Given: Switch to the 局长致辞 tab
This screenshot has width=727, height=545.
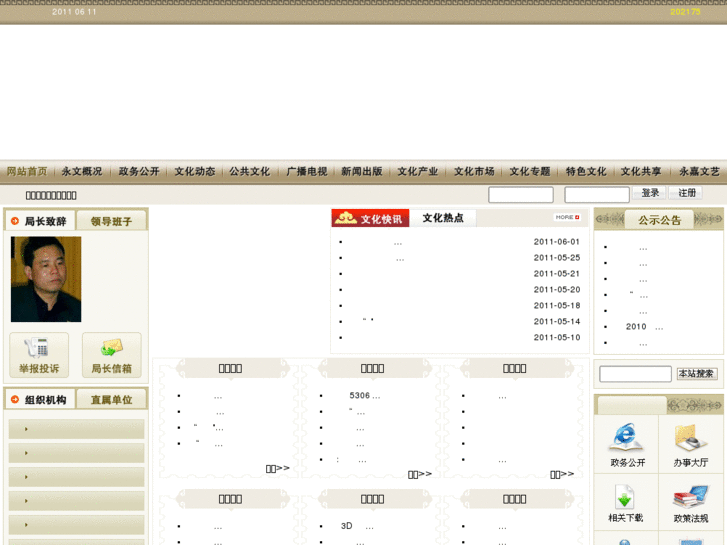Looking at the screenshot, I should tap(40, 221).
